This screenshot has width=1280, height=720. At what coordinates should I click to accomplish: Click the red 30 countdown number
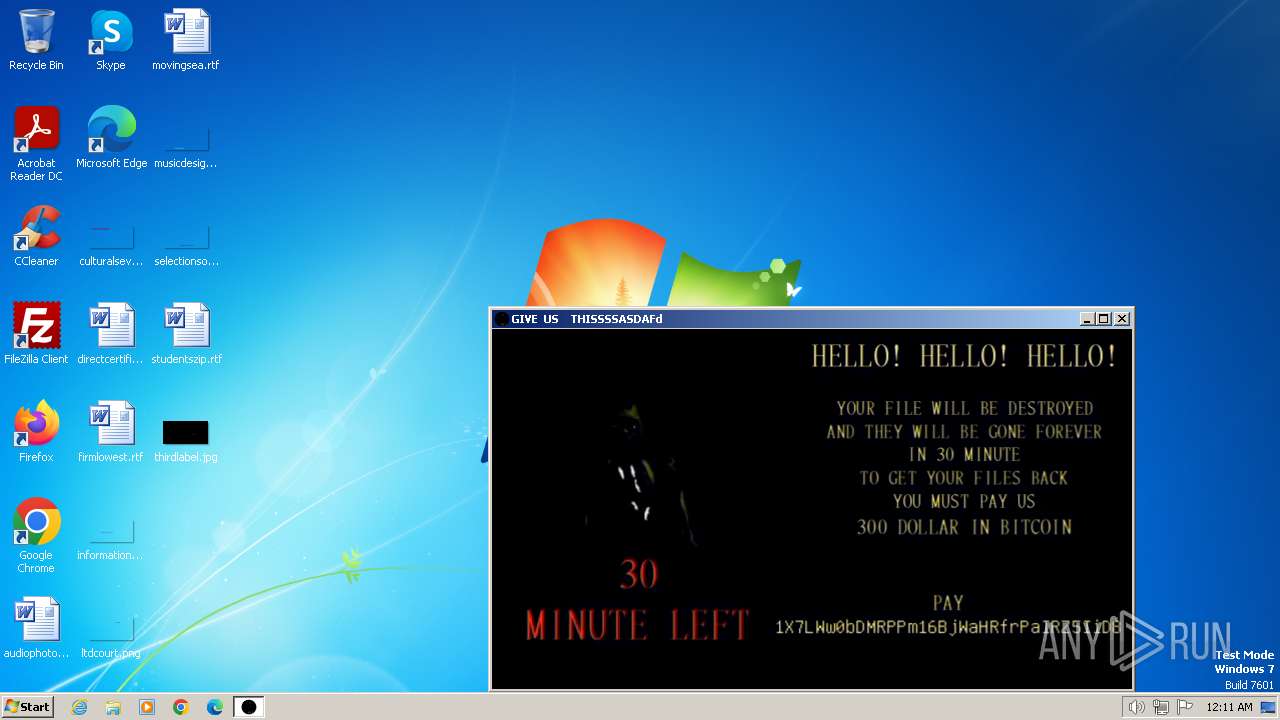638,574
